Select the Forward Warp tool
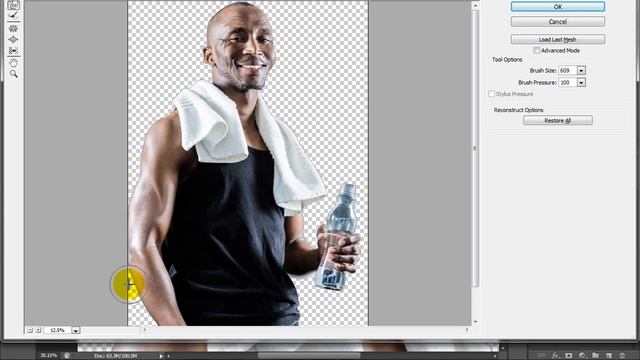Viewport: 640px width, 360px height. pyautogui.click(x=13, y=5)
